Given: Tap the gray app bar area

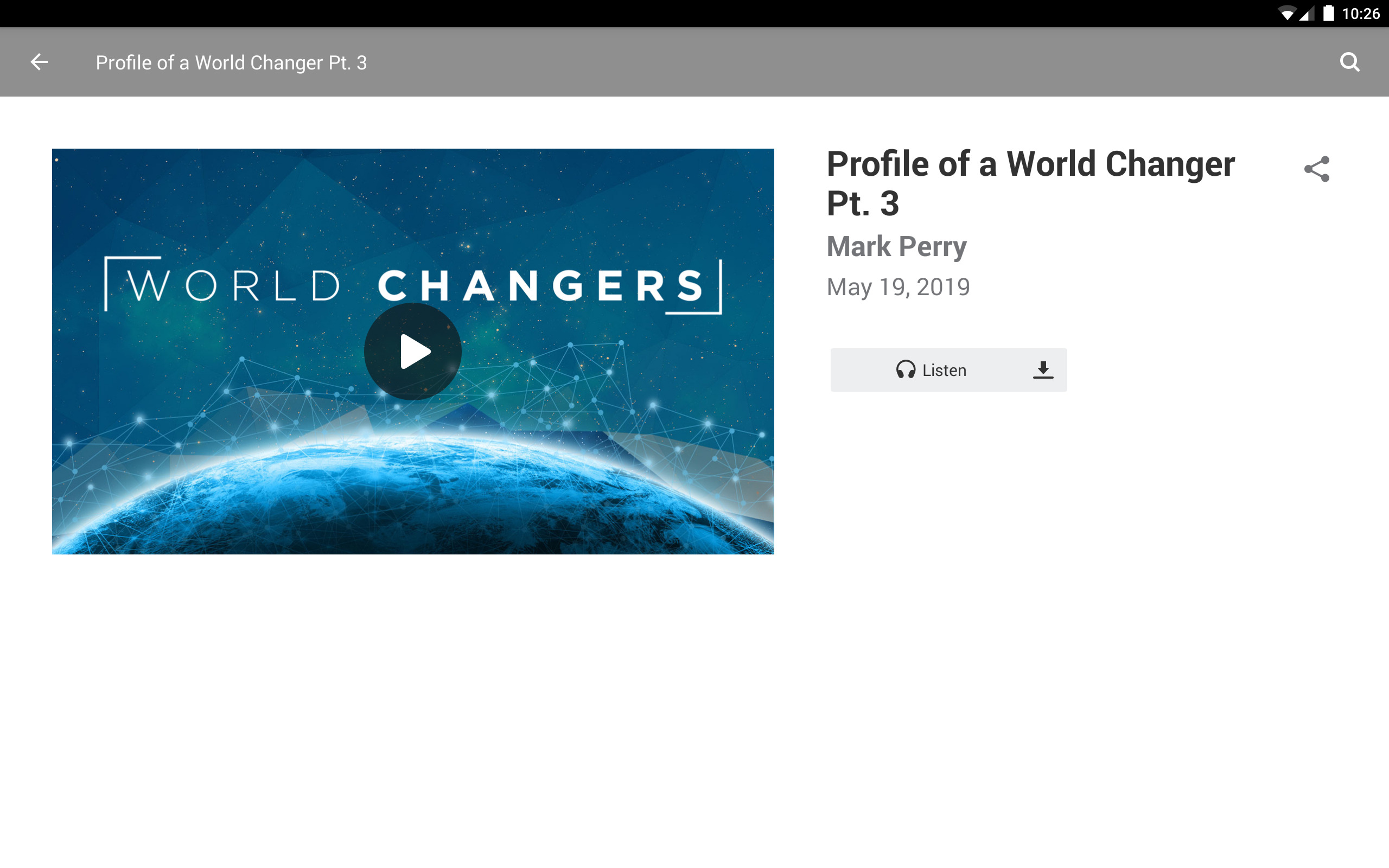Looking at the screenshot, I should point(689,62).
